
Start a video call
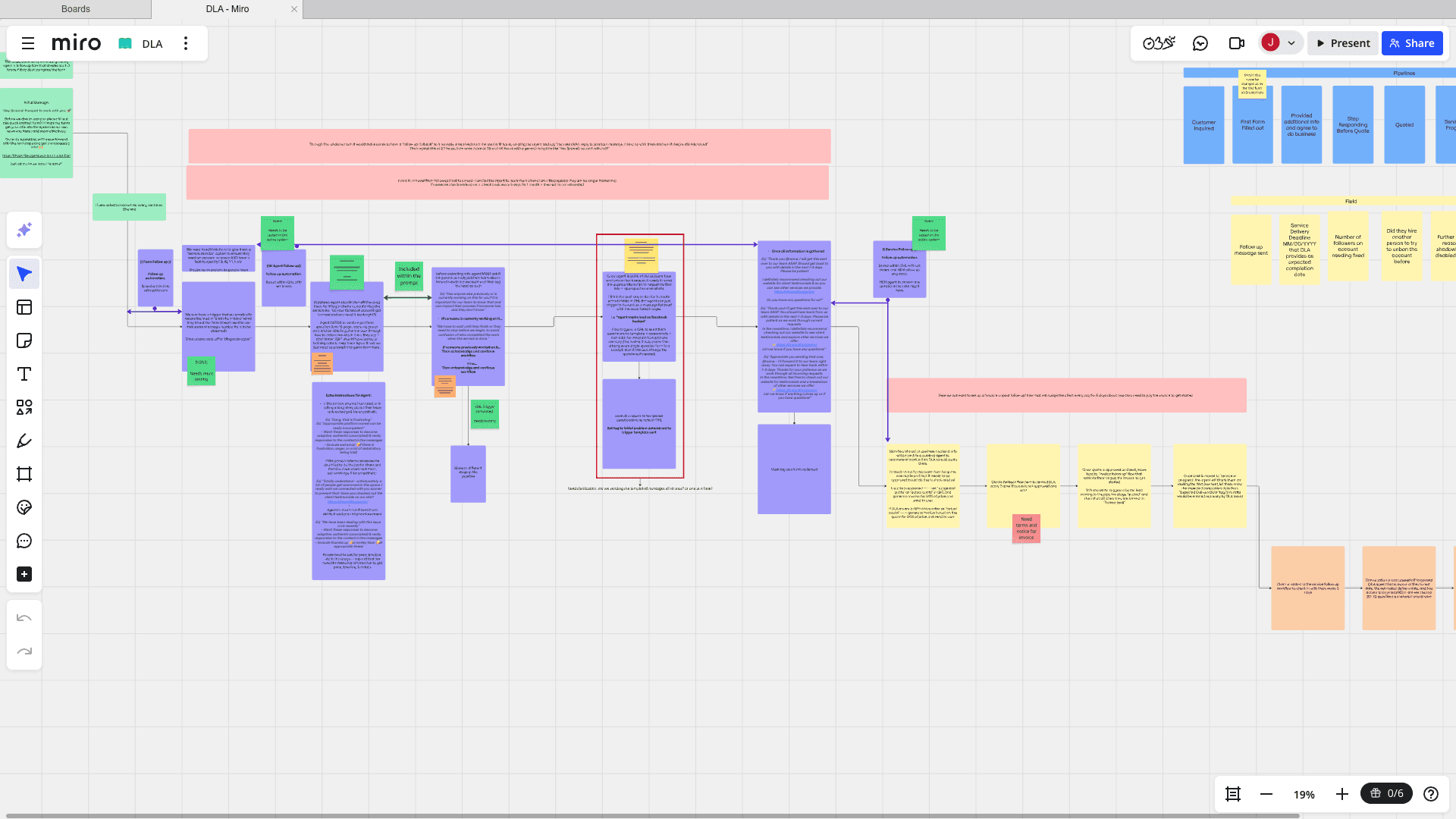tap(1237, 43)
